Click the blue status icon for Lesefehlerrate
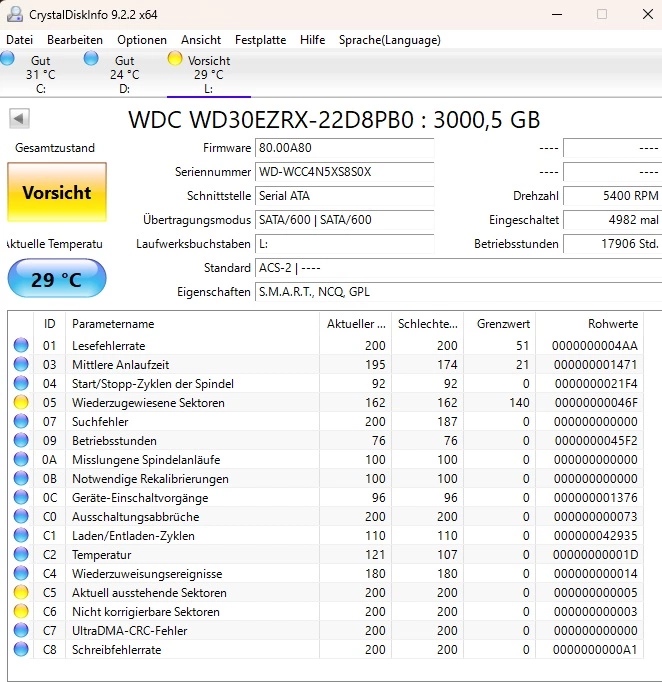 [x=21, y=345]
